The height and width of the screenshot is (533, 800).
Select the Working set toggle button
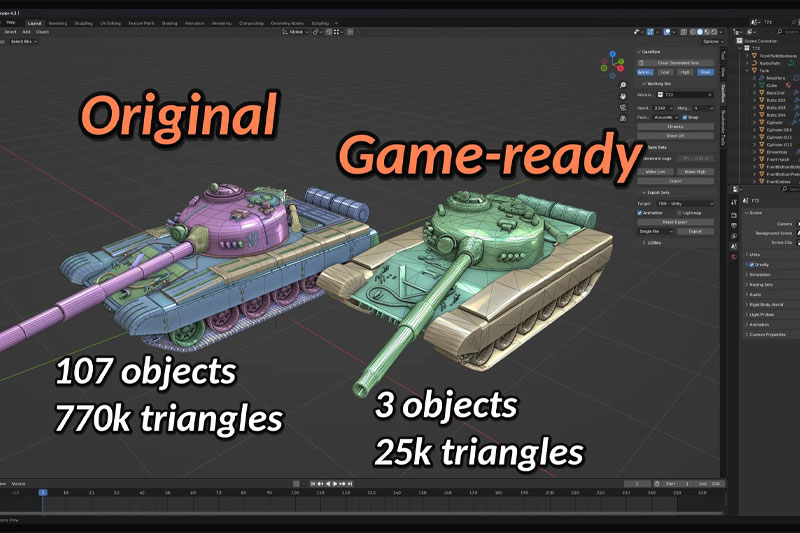(x=645, y=72)
